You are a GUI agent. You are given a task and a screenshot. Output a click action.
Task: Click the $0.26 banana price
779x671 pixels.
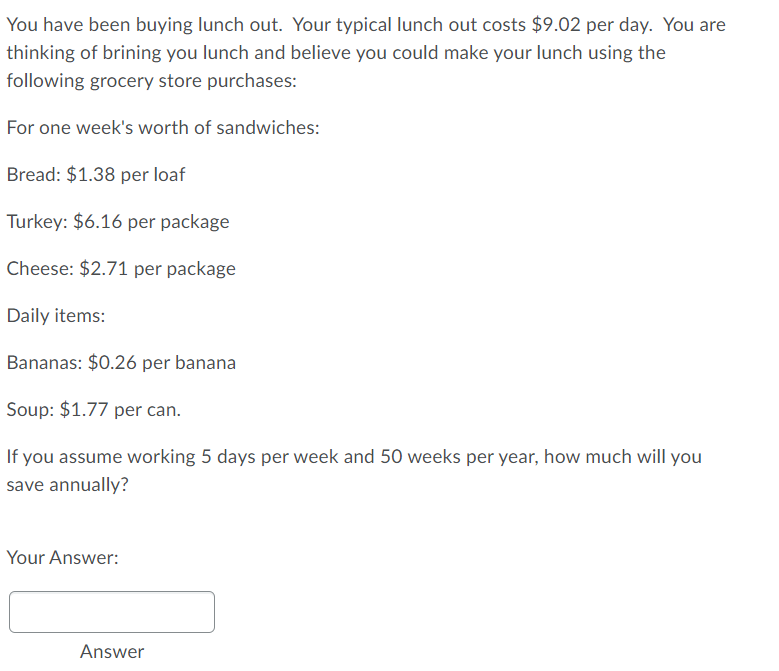pyautogui.click(x=112, y=363)
